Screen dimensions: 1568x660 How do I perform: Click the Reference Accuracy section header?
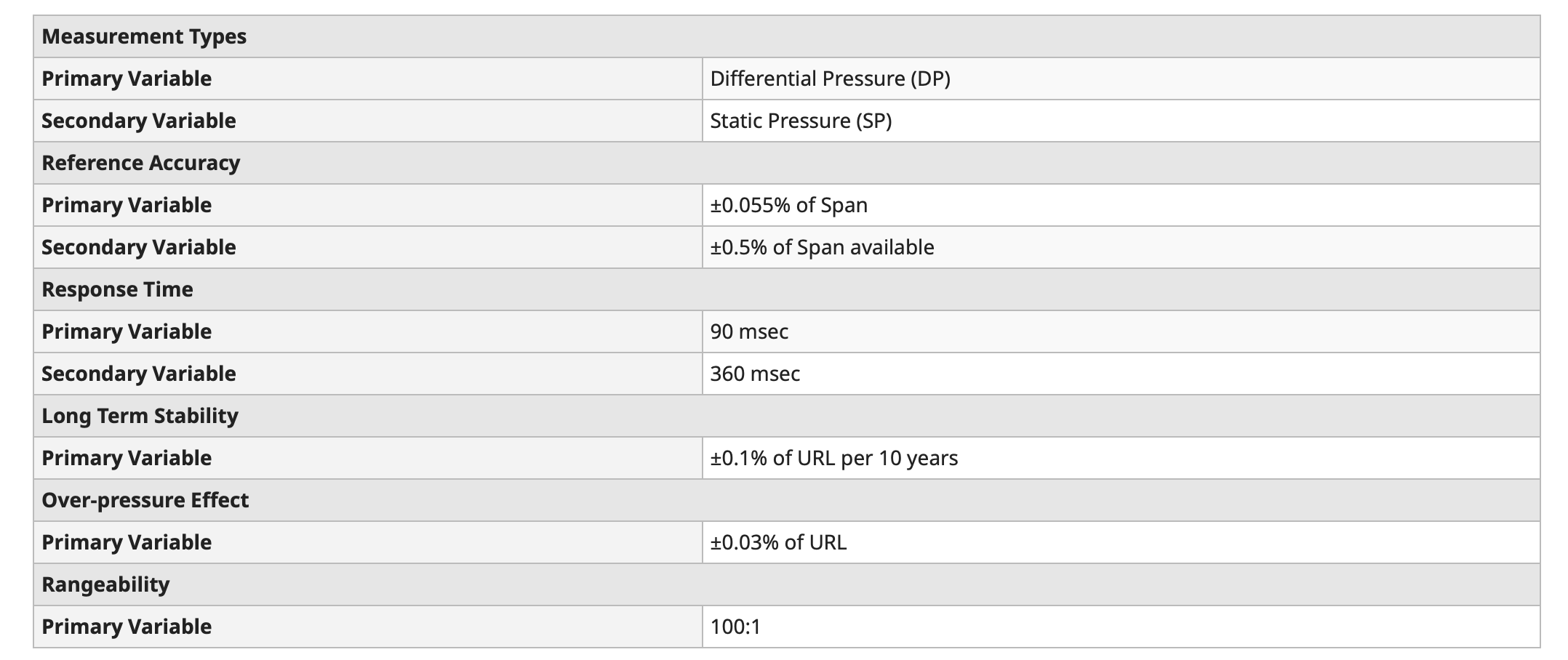[140, 163]
